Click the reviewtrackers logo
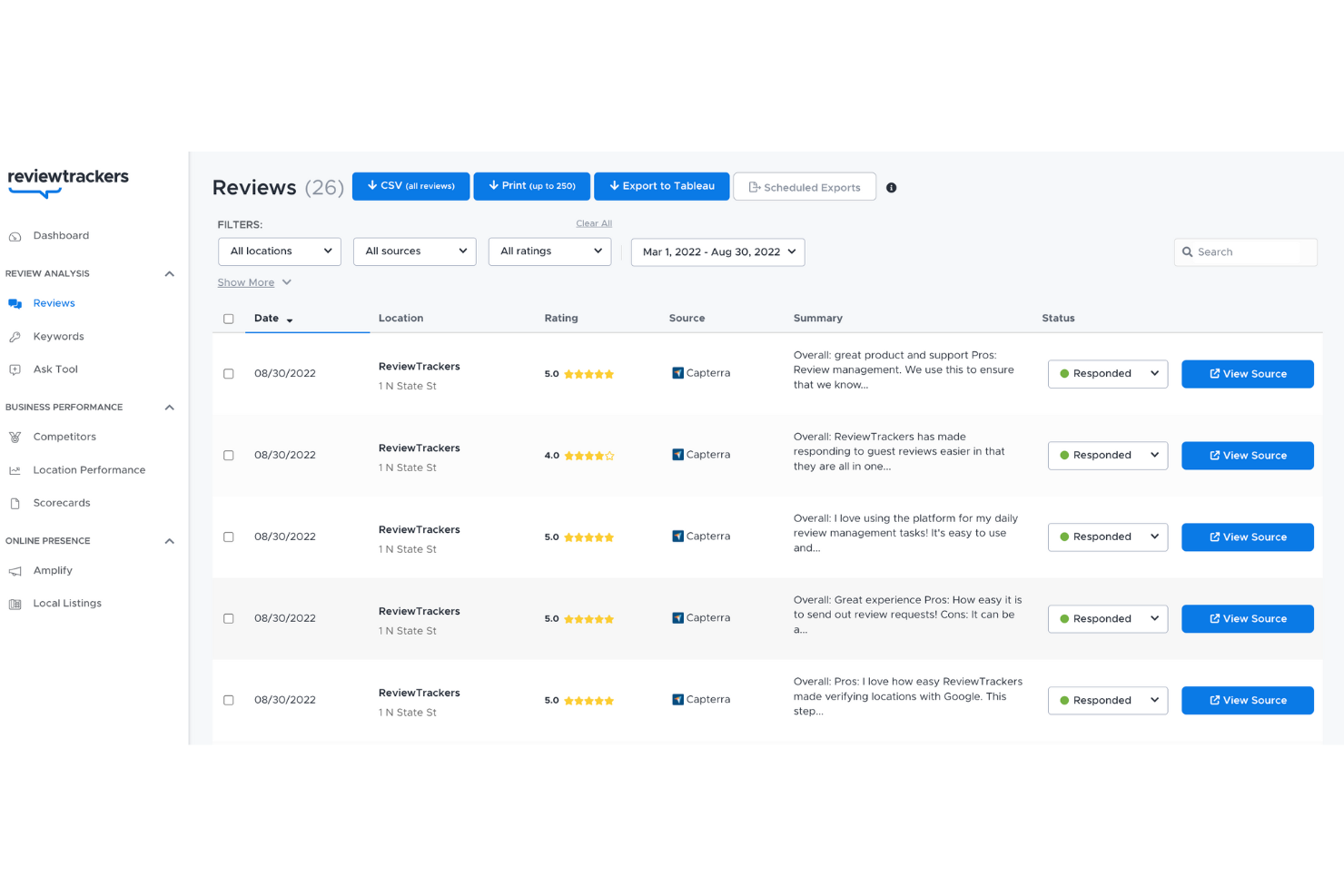 click(x=68, y=182)
